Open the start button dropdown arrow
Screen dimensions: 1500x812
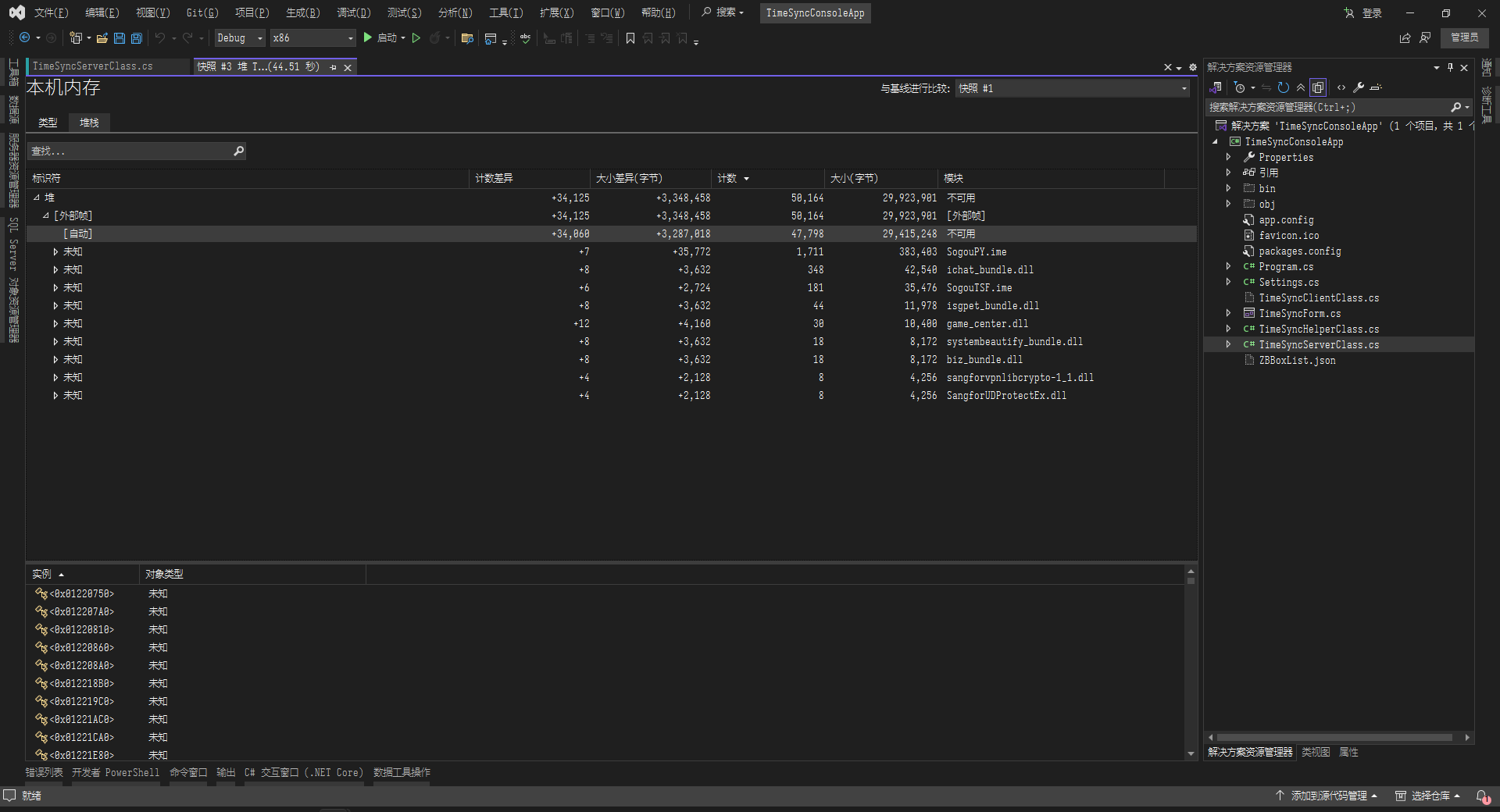point(403,37)
